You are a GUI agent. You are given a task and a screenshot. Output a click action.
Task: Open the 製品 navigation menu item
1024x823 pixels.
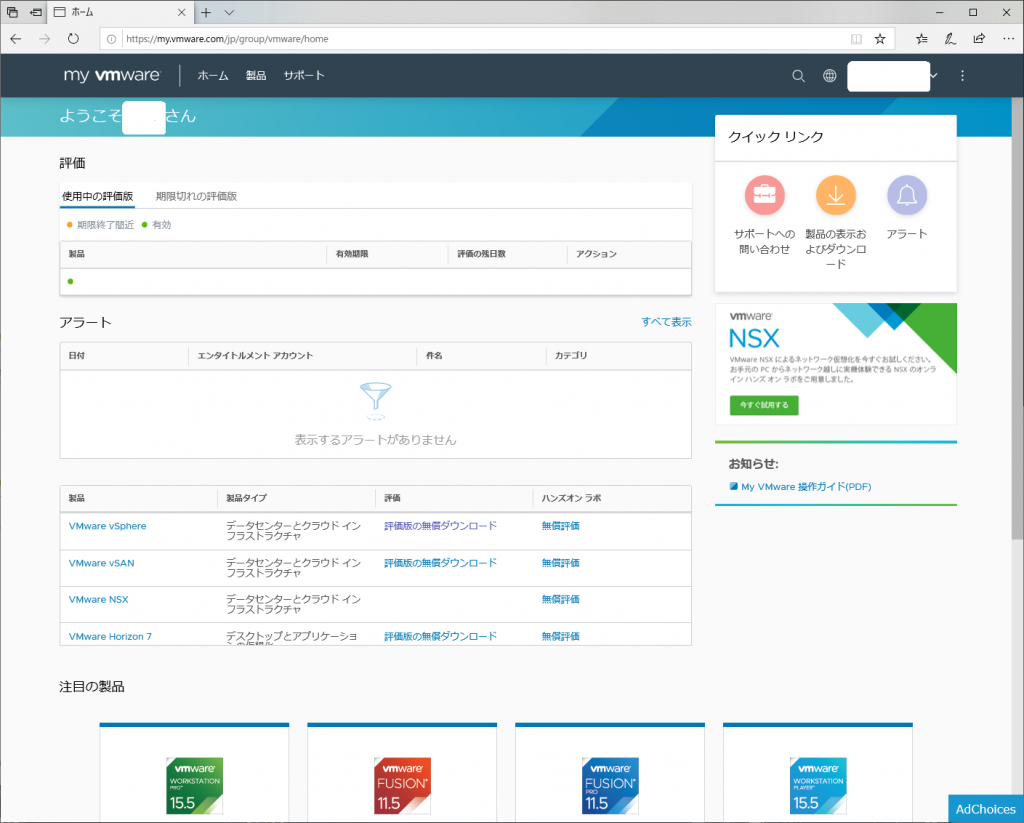click(256, 76)
